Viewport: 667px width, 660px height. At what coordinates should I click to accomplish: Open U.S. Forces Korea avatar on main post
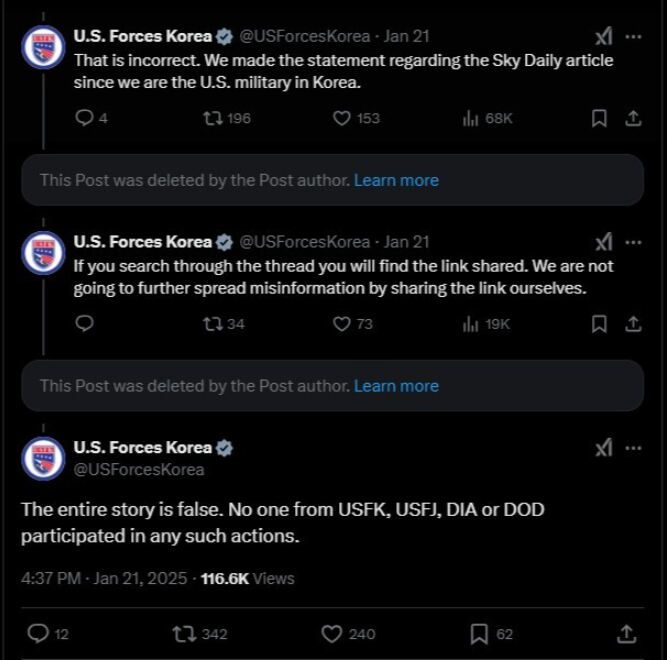tap(43, 458)
